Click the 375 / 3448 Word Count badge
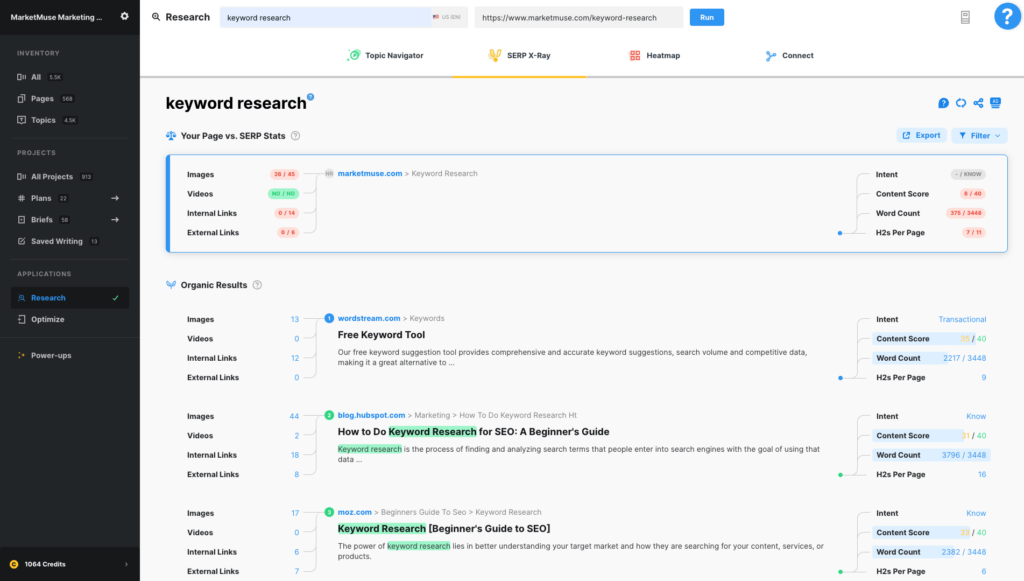This screenshot has width=1024, height=581. pyautogui.click(x=966, y=213)
